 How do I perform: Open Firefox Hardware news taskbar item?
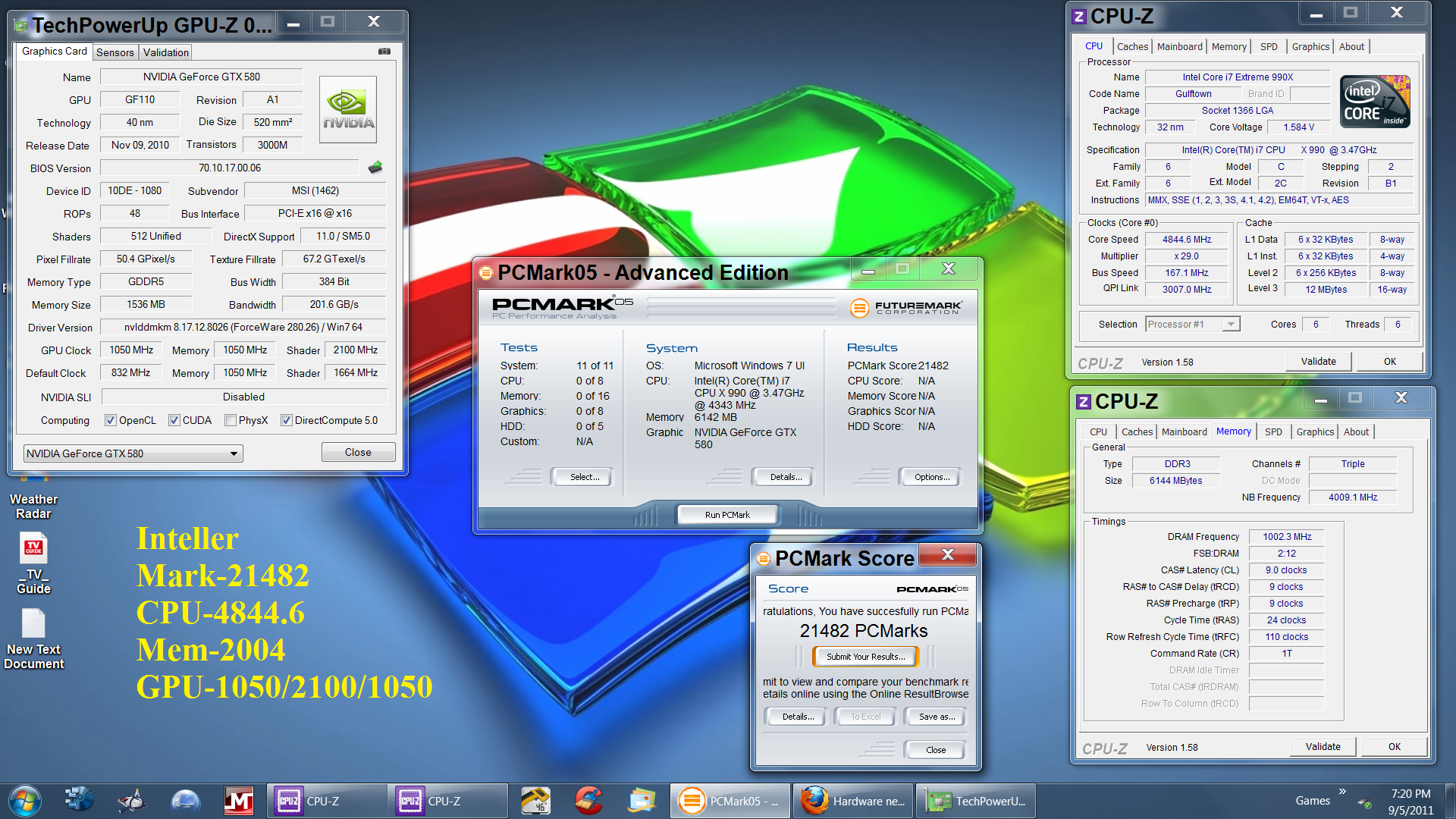pyautogui.click(x=853, y=801)
